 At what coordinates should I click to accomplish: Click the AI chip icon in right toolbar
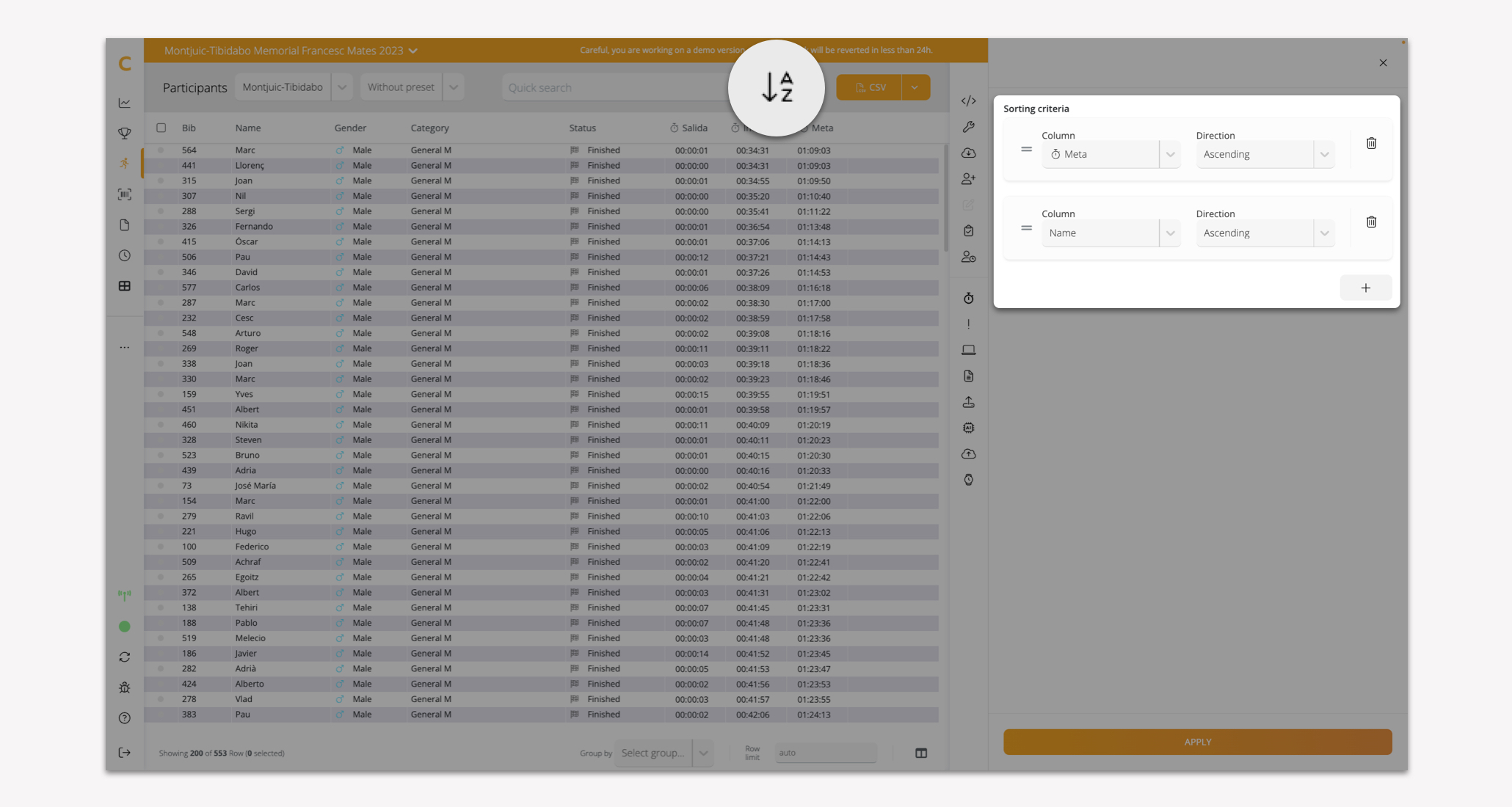tap(969, 428)
